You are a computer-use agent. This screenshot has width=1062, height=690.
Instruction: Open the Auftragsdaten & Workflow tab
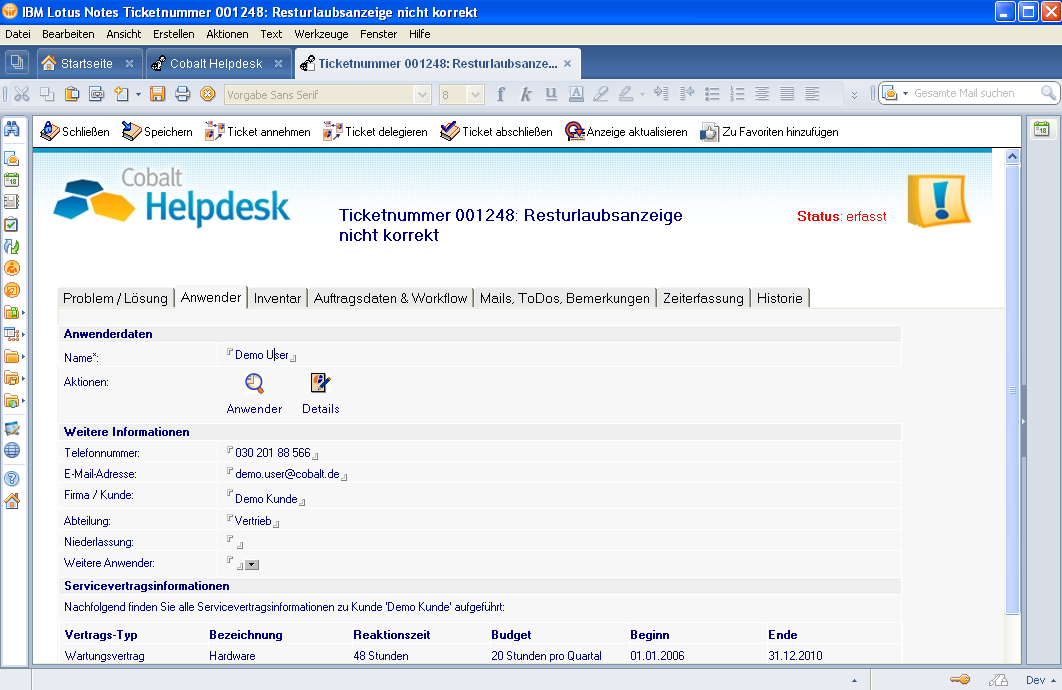(390, 298)
